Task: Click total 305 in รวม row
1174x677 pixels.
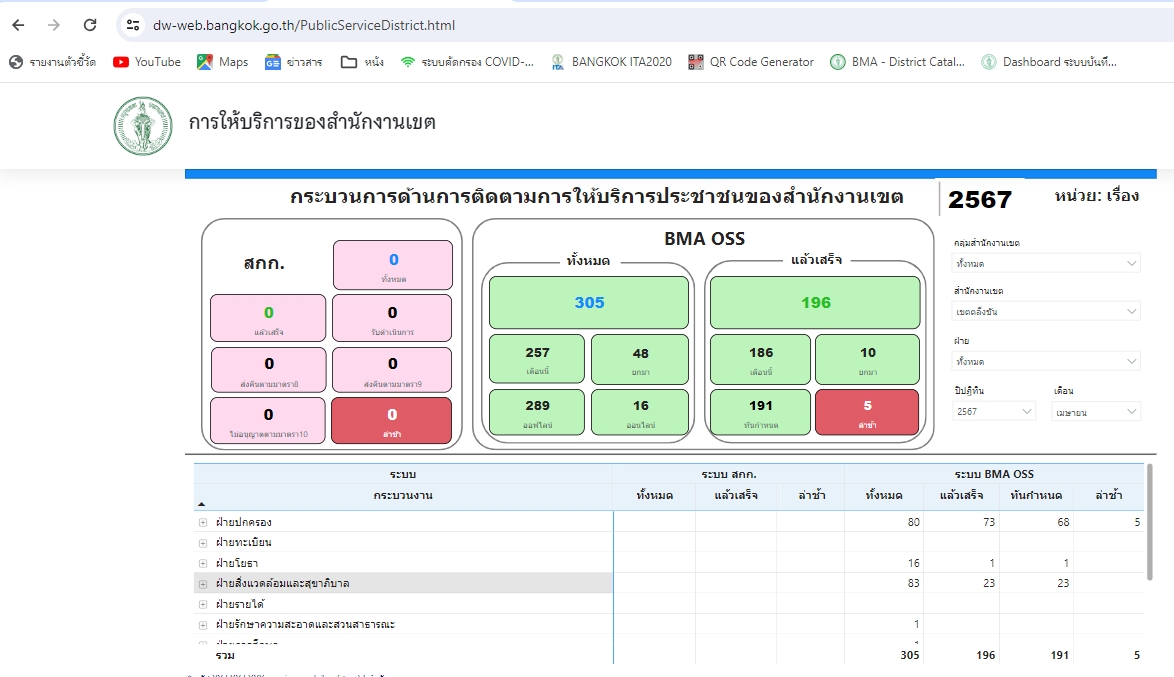Action: coord(910,655)
